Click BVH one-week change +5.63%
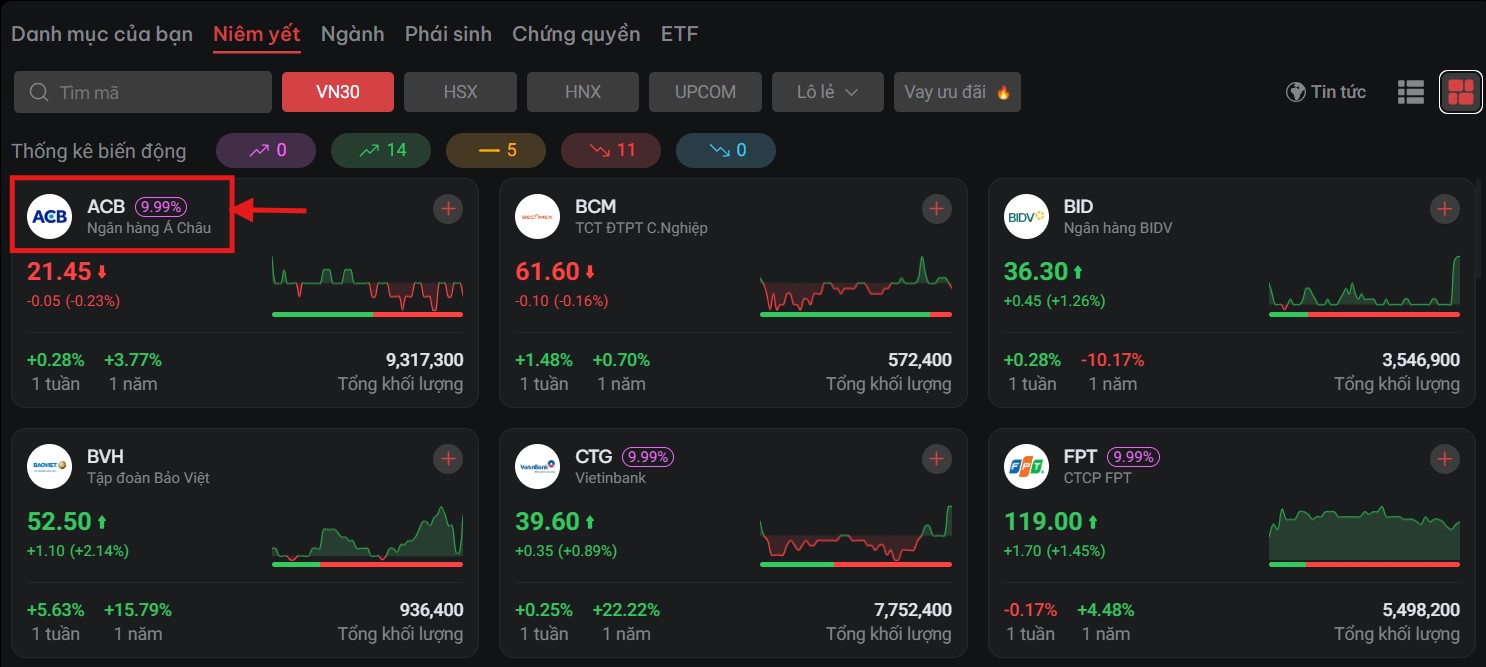 56,610
